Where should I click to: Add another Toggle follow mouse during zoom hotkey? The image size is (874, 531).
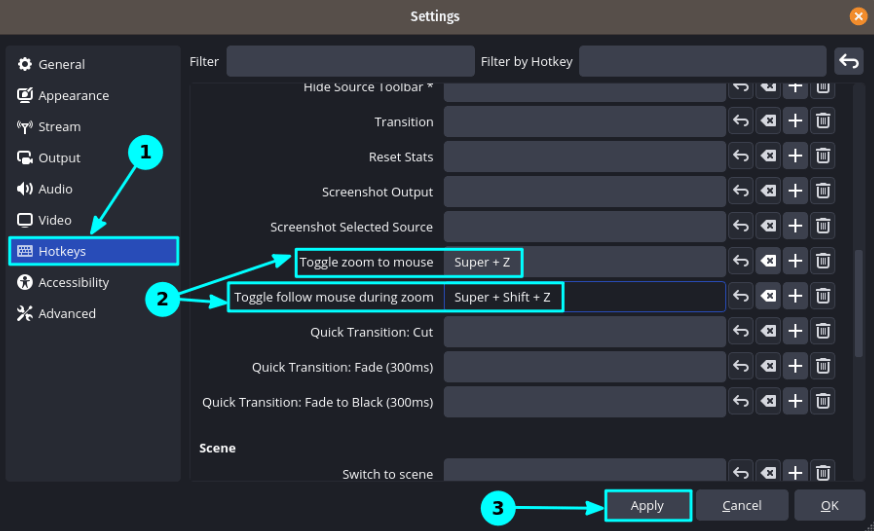(795, 296)
